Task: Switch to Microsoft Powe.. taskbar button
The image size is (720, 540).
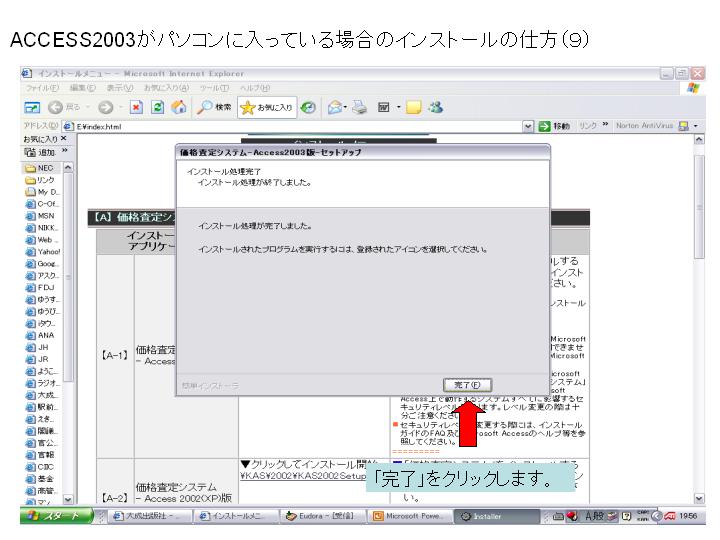Action: point(411,516)
